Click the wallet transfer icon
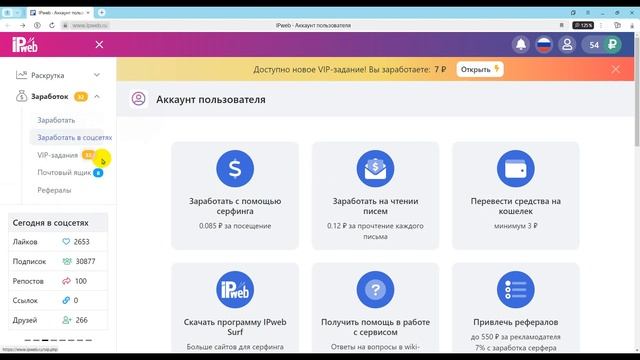 pyautogui.click(x=516, y=169)
